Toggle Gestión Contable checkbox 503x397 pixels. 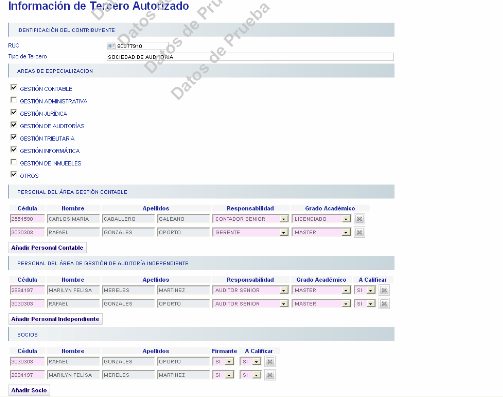[14, 88]
